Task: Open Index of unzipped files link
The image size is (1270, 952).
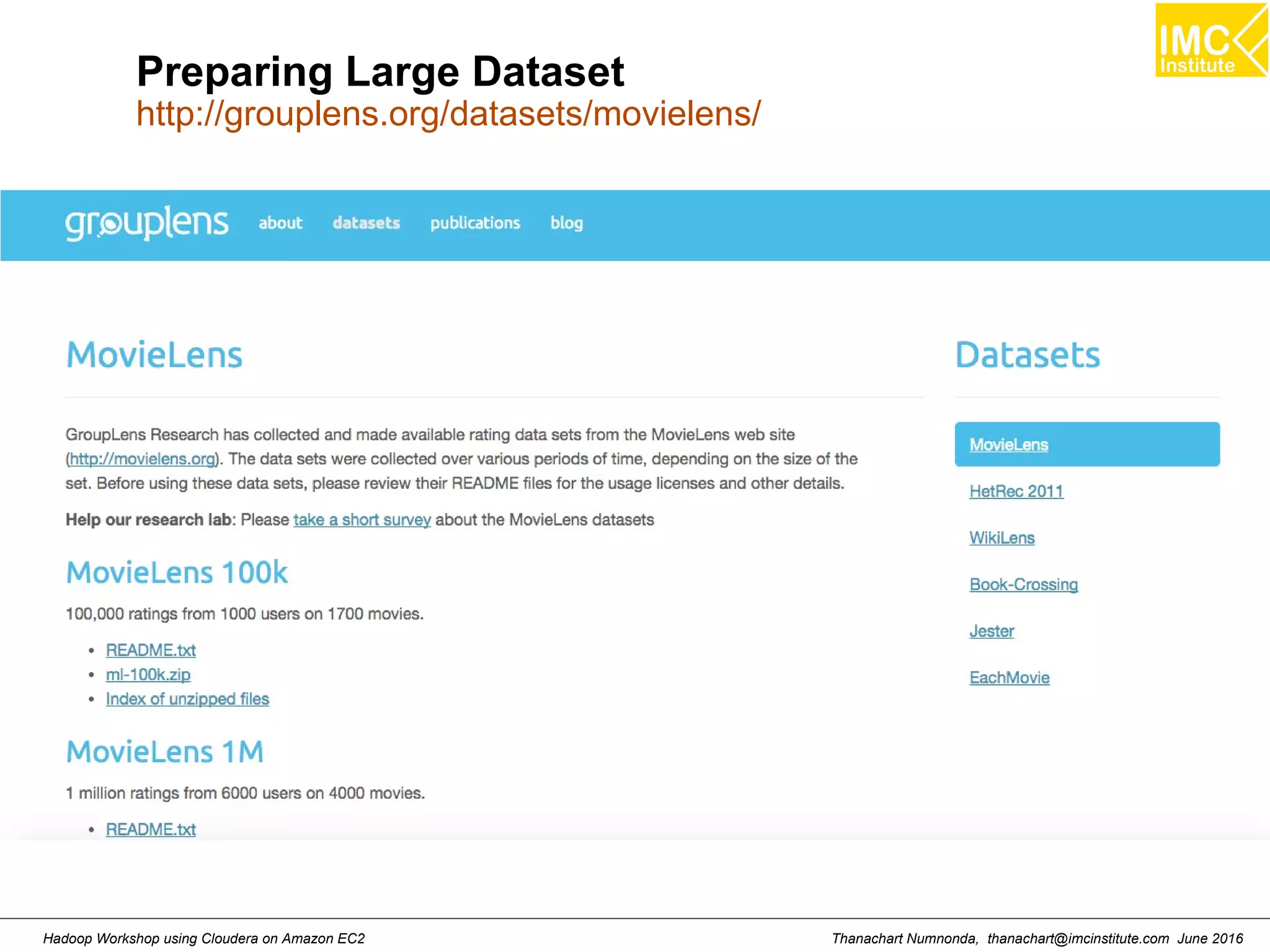Action: tap(187, 699)
